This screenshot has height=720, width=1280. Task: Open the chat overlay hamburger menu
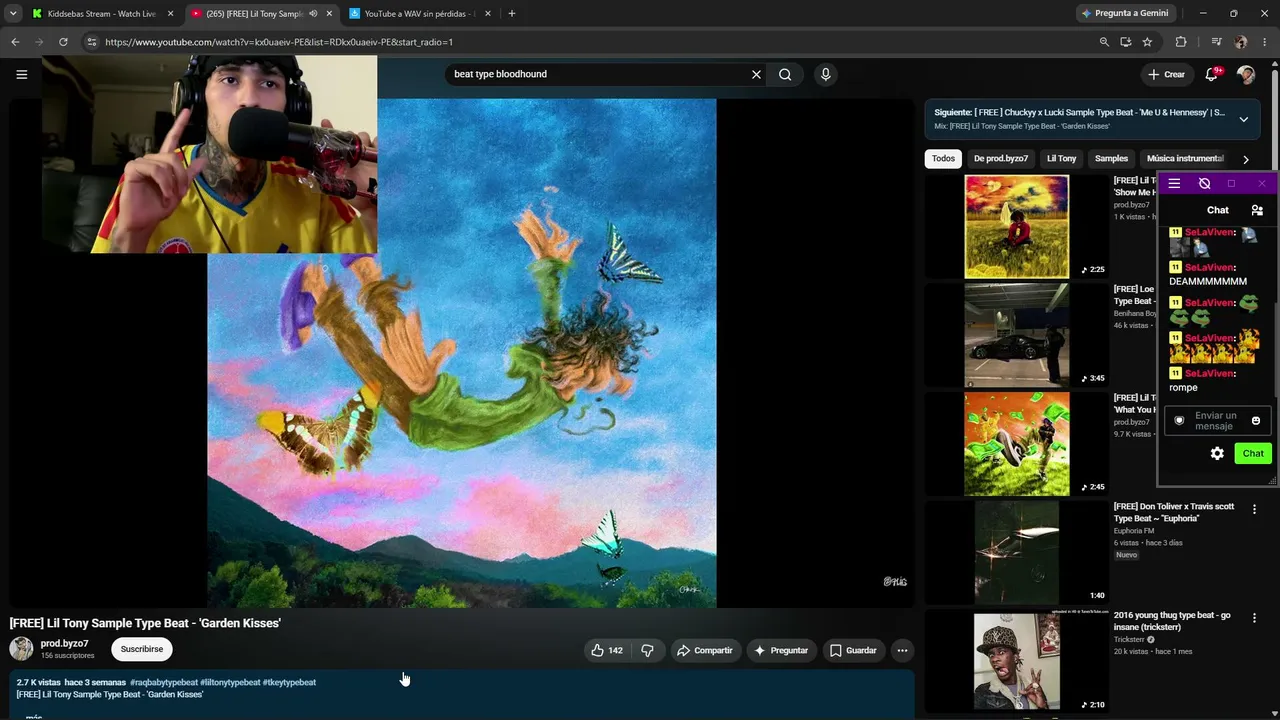pos(1174,184)
